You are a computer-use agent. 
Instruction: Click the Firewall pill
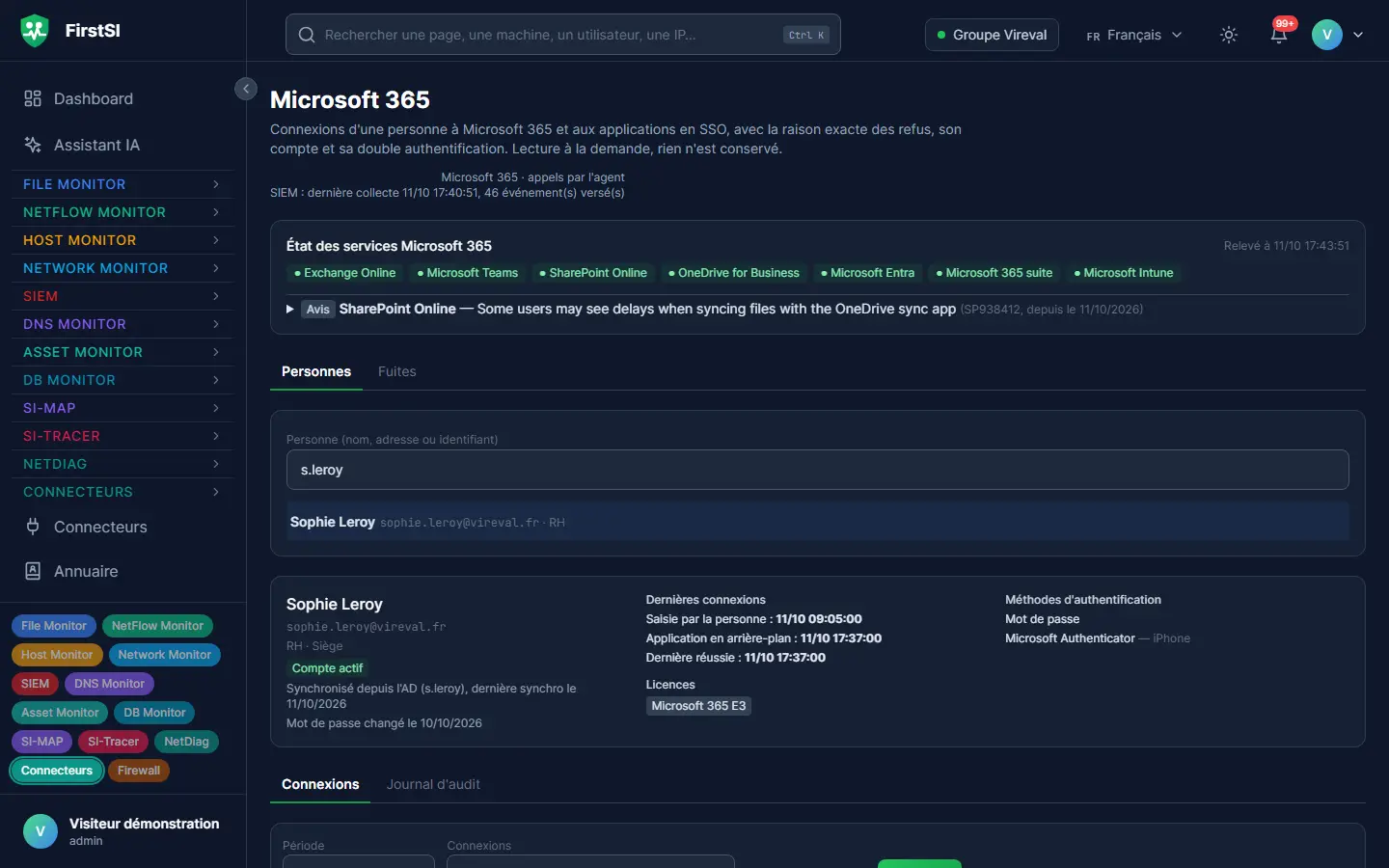coord(139,771)
